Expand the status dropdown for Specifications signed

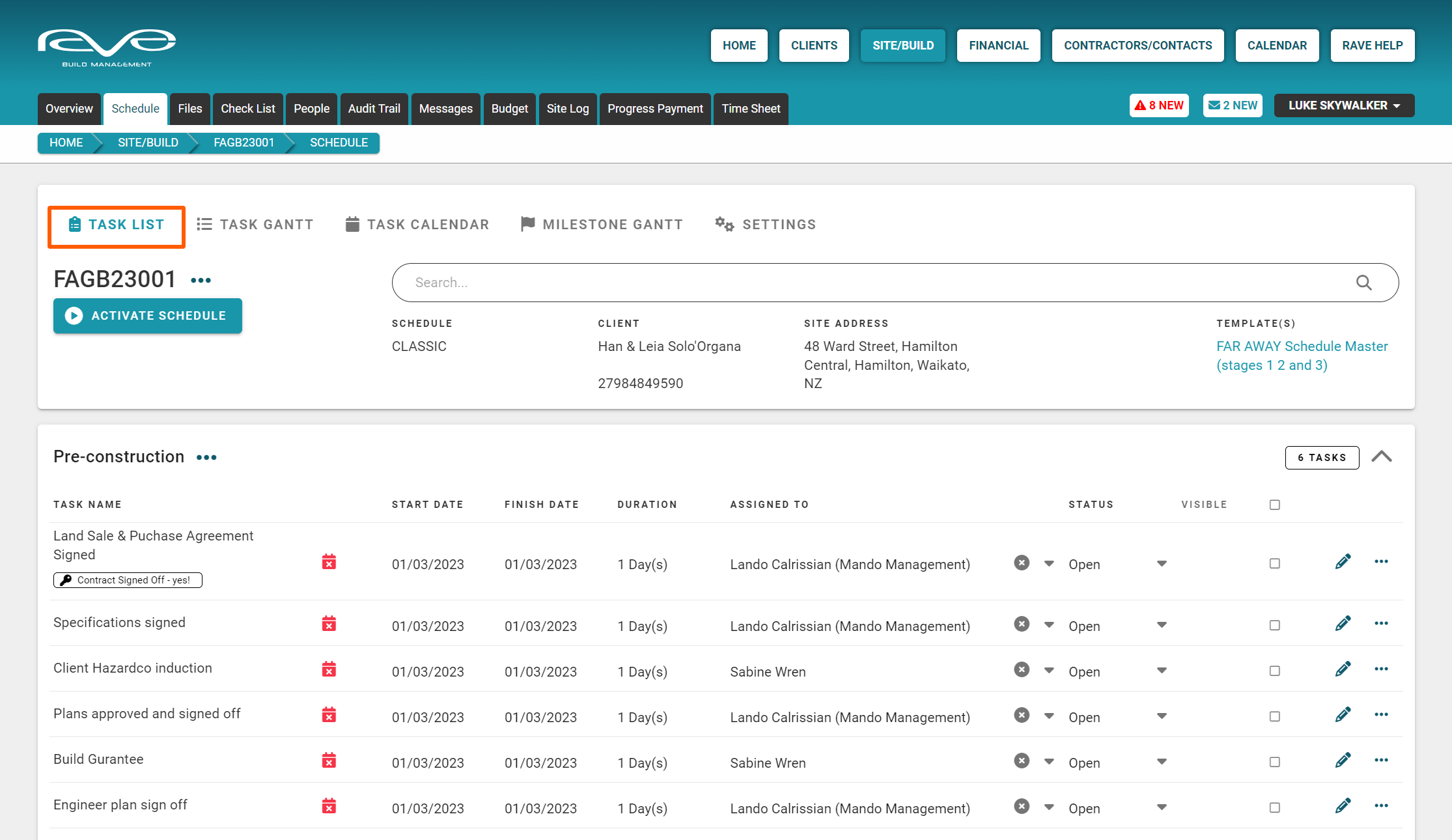[1162, 625]
